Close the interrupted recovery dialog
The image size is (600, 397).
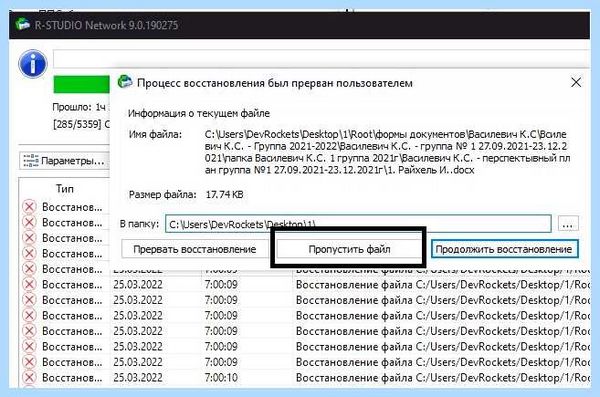(x=576, y=82)
